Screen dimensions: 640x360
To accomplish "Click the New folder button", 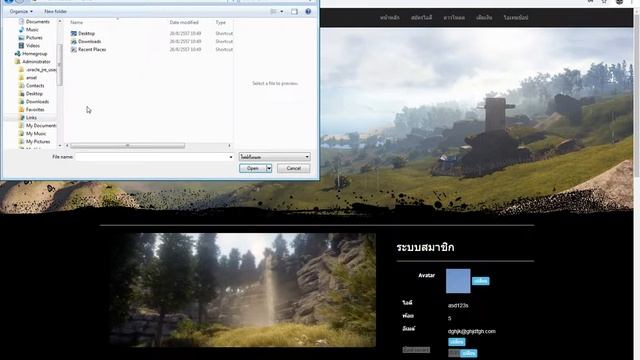I will click(x=56, y=11).
